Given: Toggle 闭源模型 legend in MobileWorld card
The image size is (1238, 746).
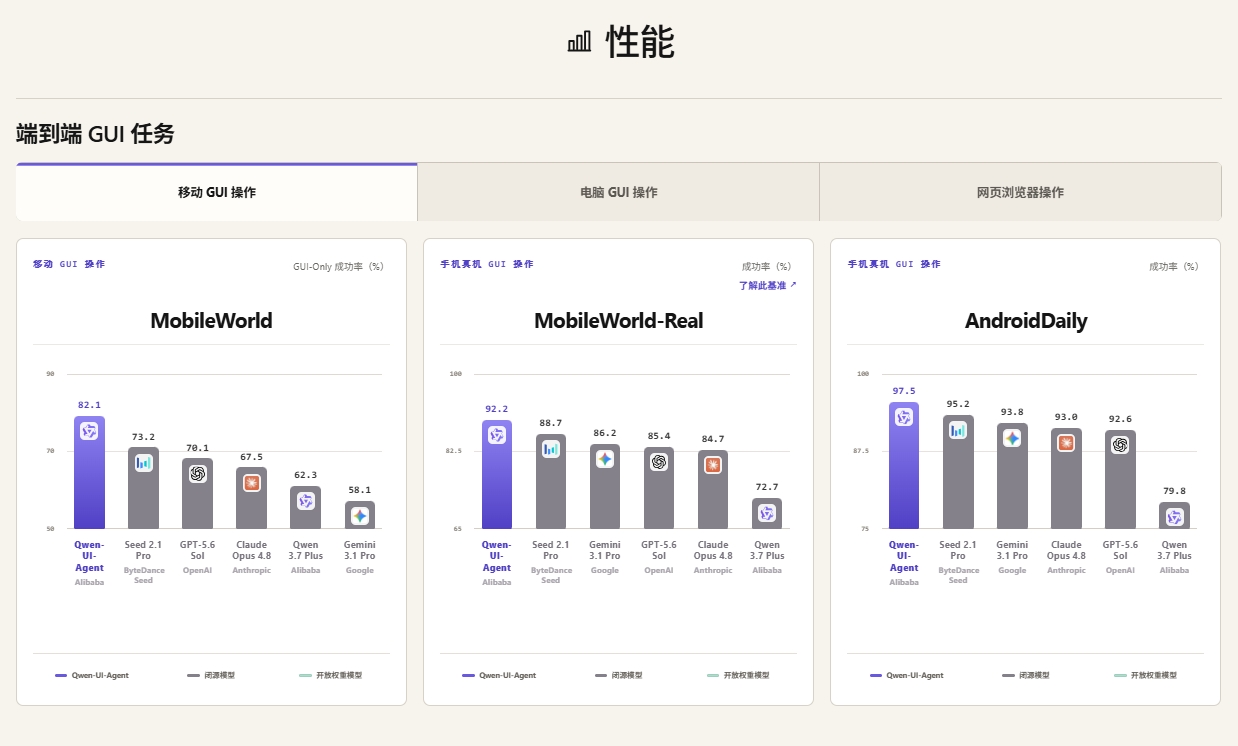Looking at the screenshot, I should (x=211, y=675).
